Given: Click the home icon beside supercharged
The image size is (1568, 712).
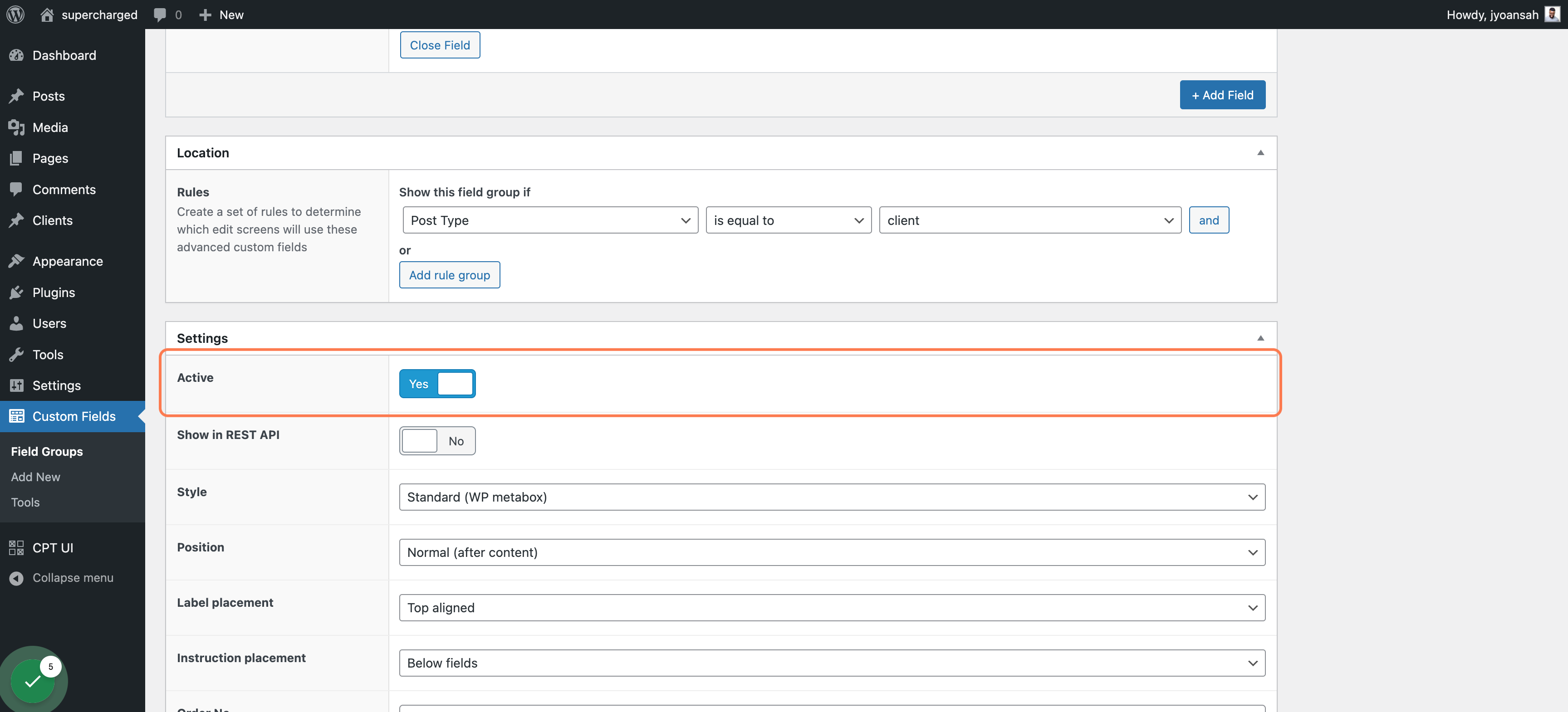Looking at the screenshot, I should click(x=47, y=15).
